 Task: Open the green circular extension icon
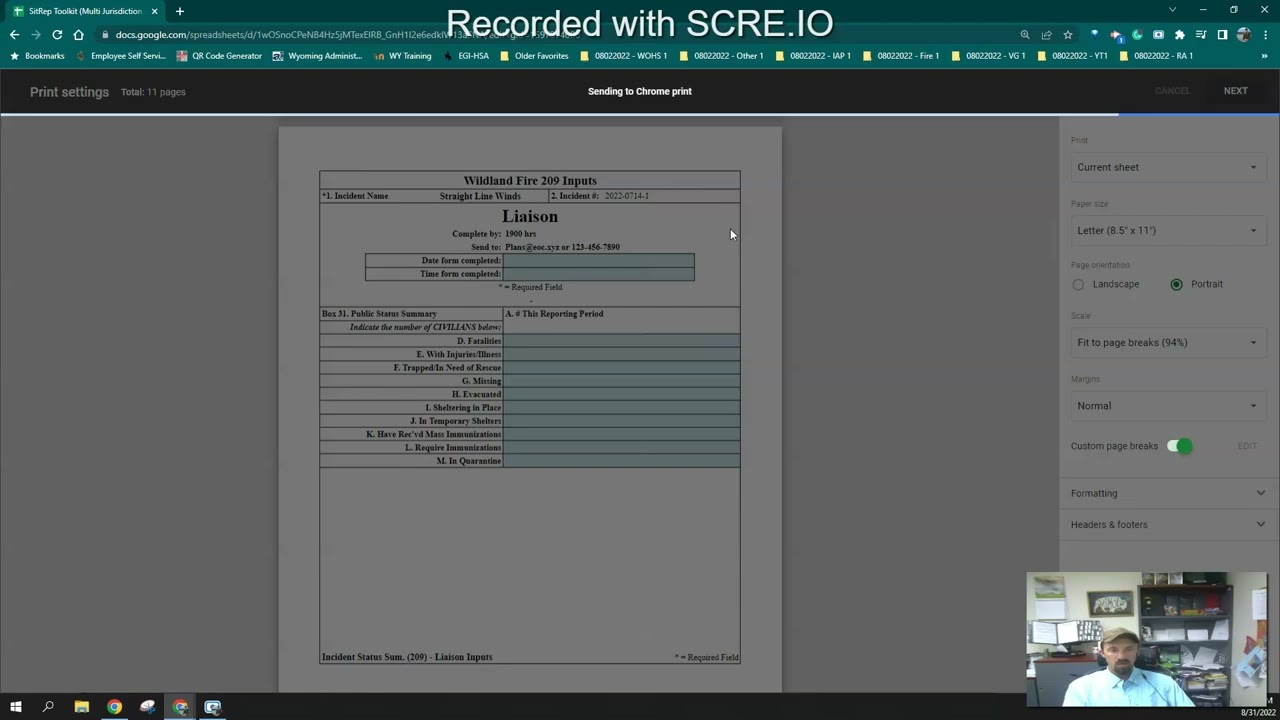1137,35
